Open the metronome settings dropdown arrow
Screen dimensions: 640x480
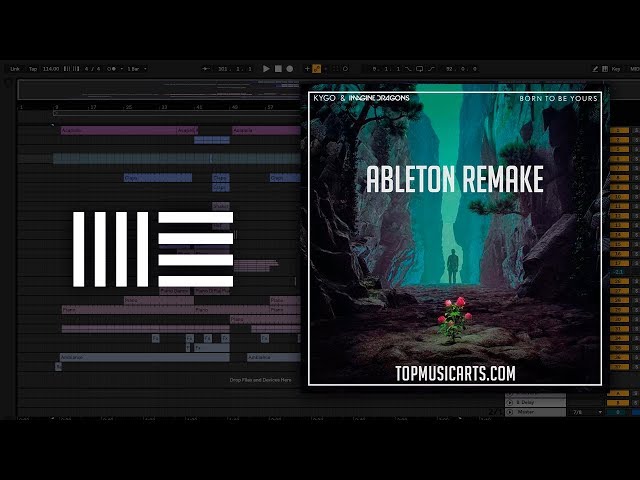click(121, 69)
